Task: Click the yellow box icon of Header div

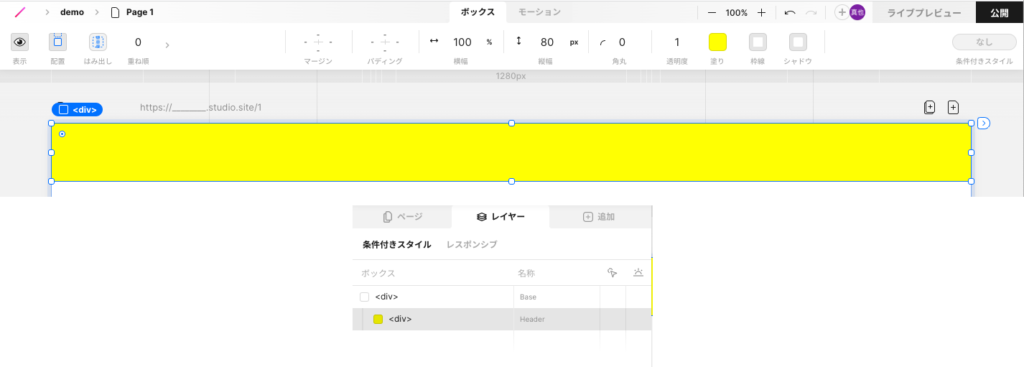Action: point(377,319)
